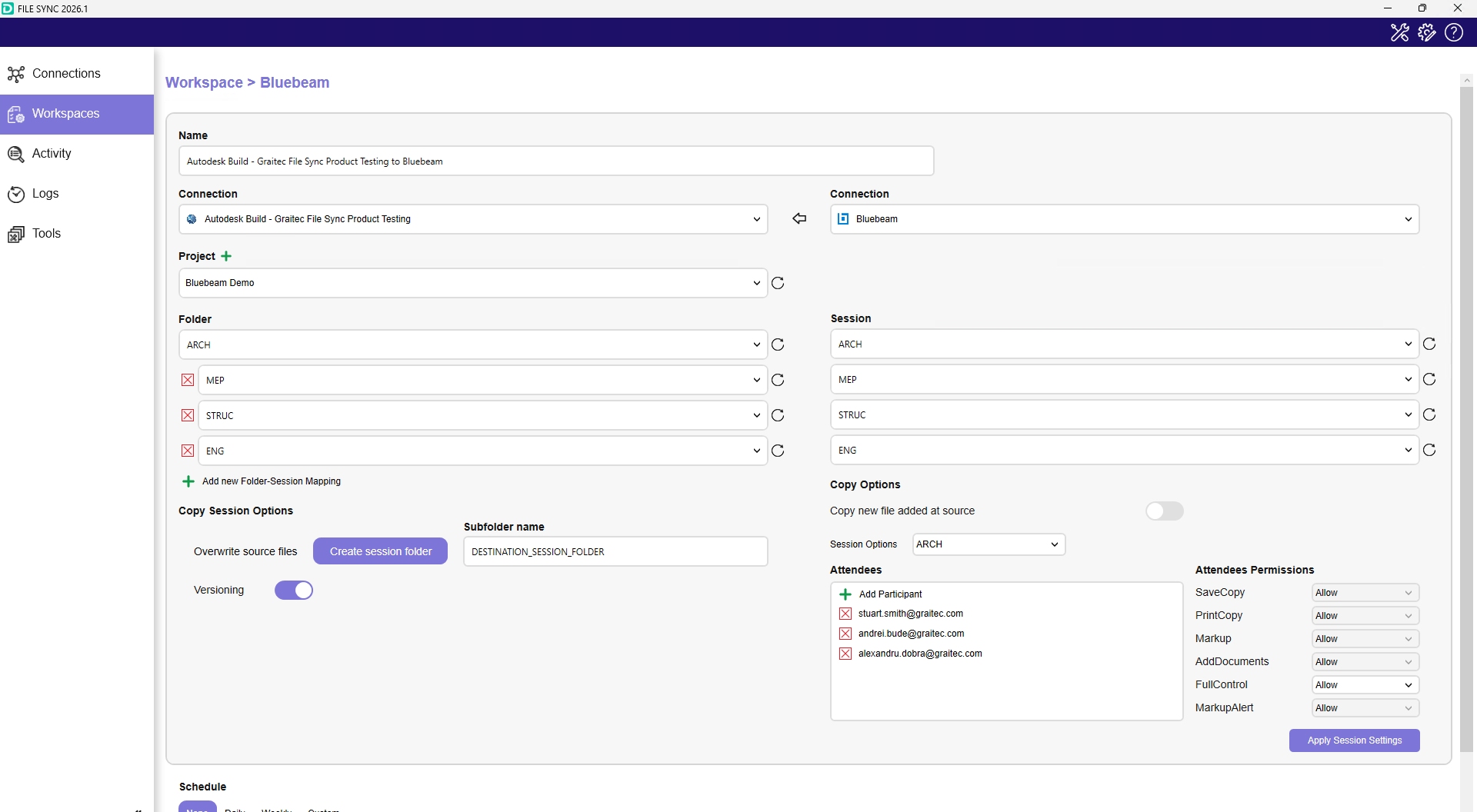Expand the Session Options ARCH dropdown
1477x812 pixels.
pos(989,544)
